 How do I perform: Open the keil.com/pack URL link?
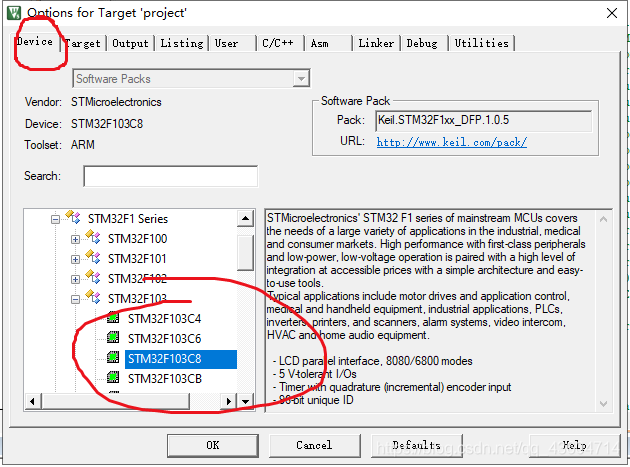click(x=452, y=142)
